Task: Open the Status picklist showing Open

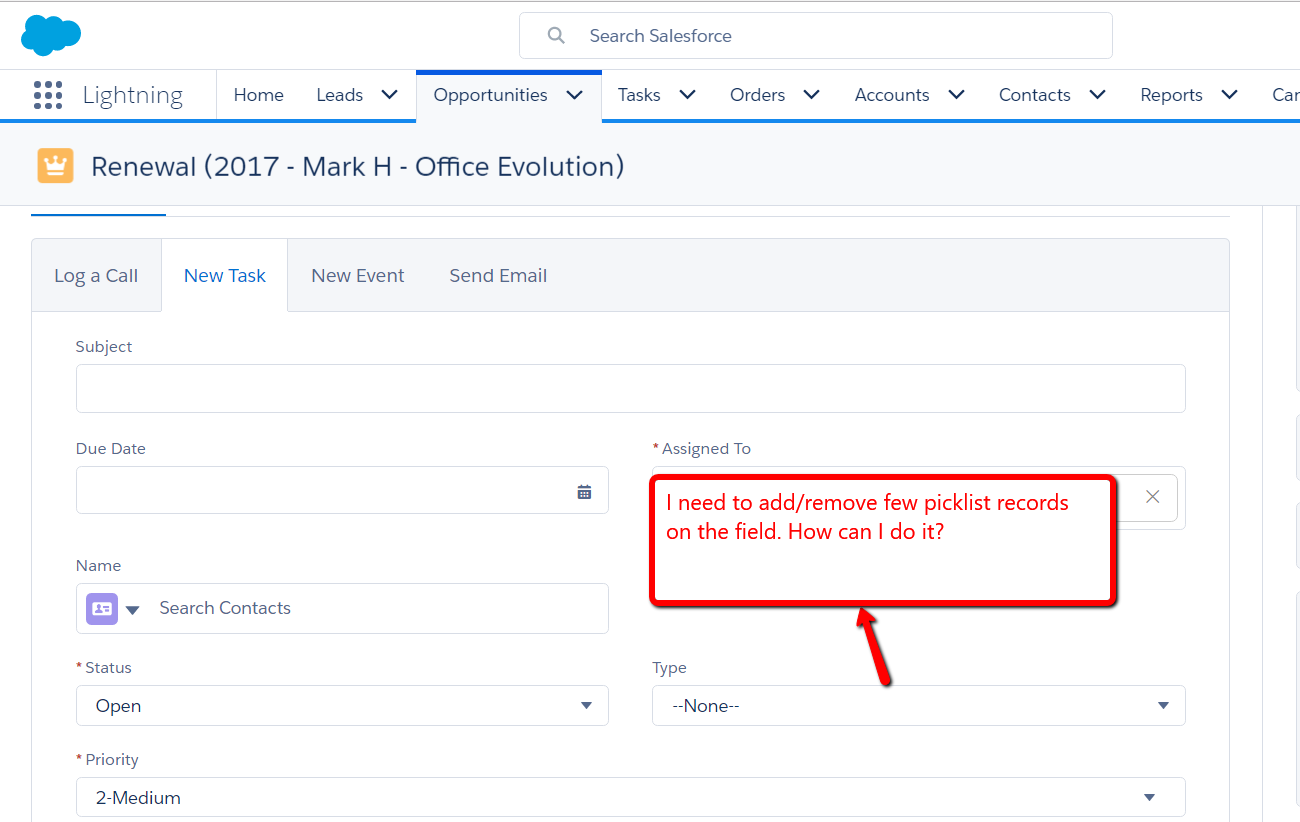Action: [x=342, y=706]
